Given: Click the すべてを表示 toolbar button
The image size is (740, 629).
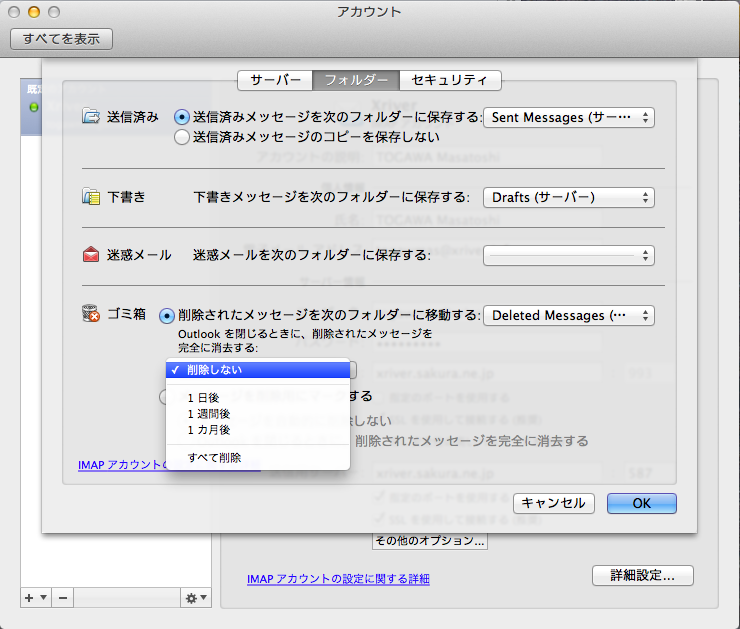Looking at the screenshot, I should (x=61, y=39).
